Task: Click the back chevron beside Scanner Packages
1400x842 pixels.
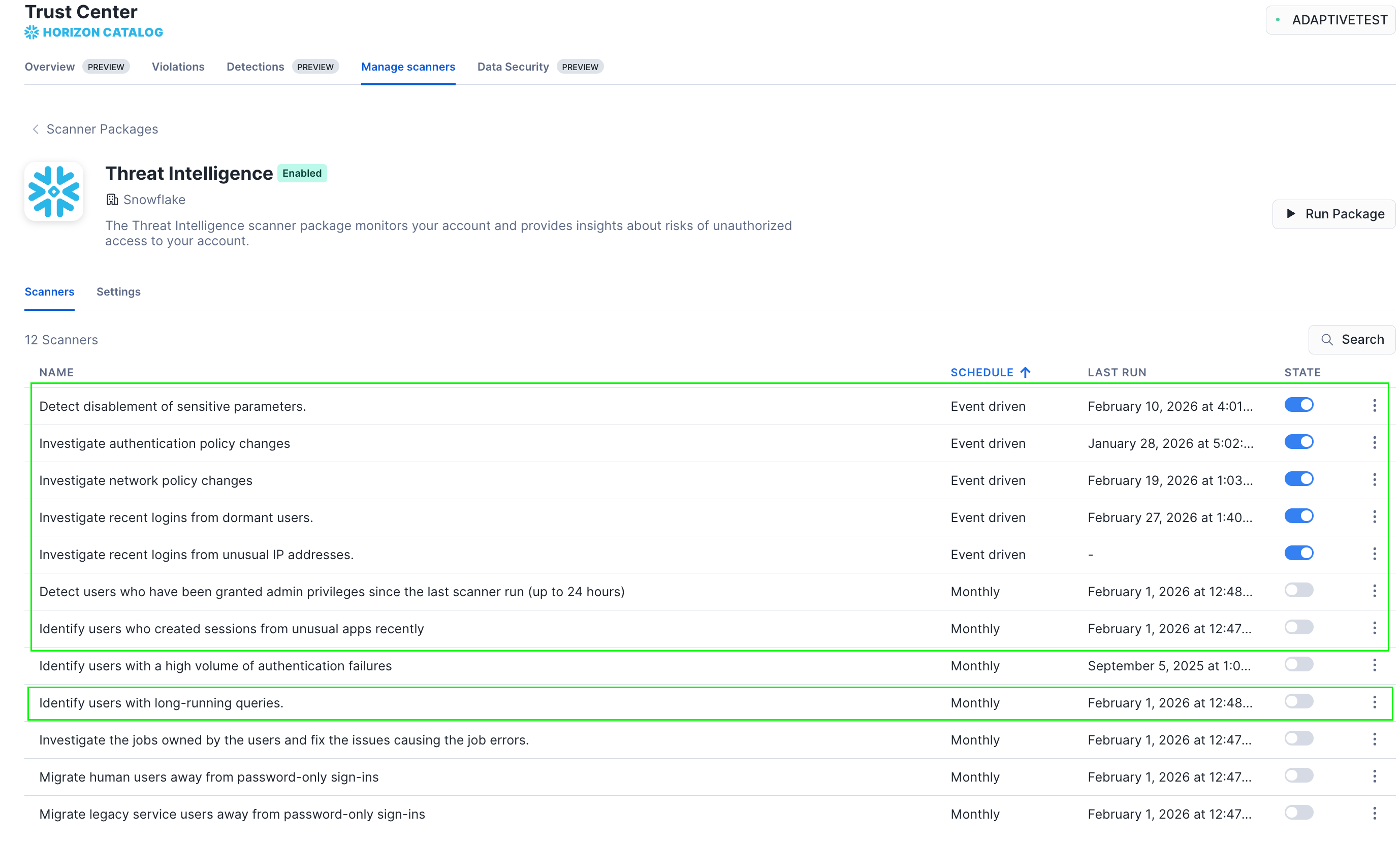Action: [35, 129]
